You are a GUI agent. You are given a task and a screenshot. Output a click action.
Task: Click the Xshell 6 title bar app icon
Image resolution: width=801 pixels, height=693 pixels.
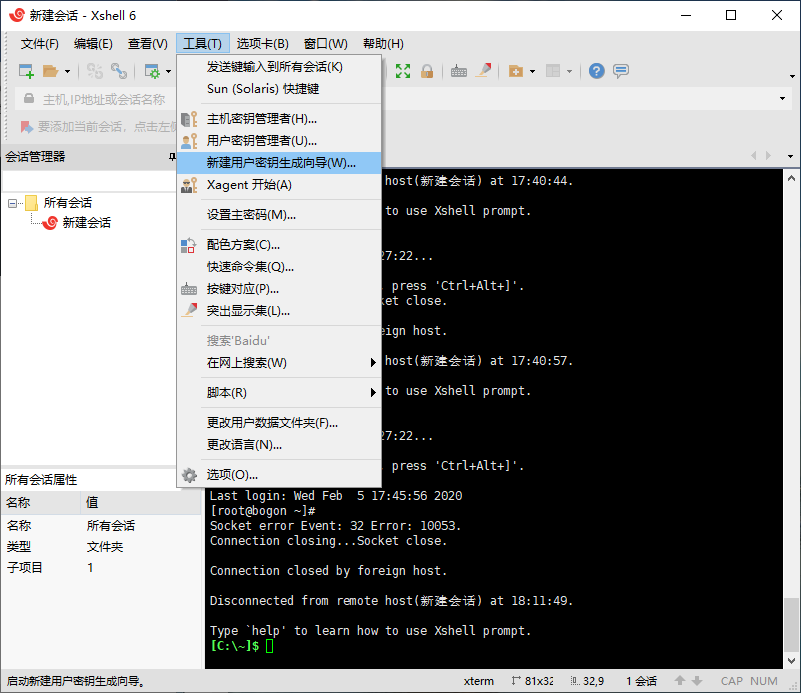pyautogui.click(x=16, y=15)
